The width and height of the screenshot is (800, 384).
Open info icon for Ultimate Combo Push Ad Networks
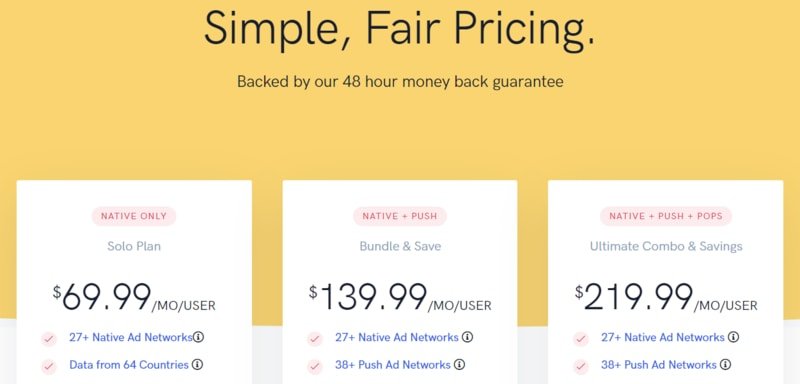point(725,365)
